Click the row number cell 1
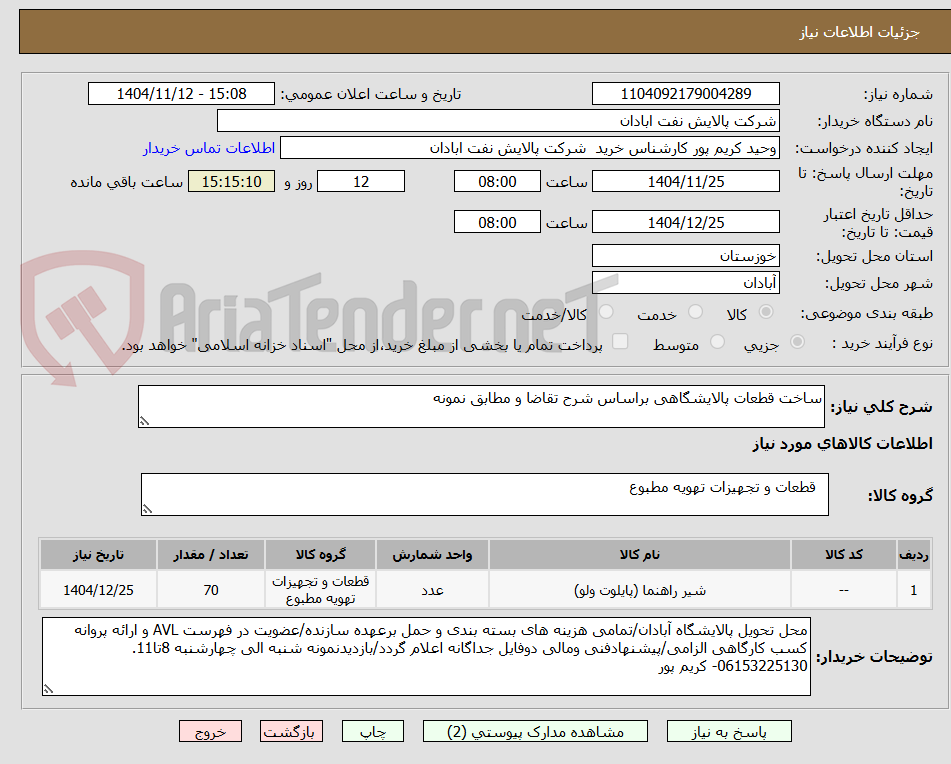This screenshot has width=951, height=764. pos(914,590)
